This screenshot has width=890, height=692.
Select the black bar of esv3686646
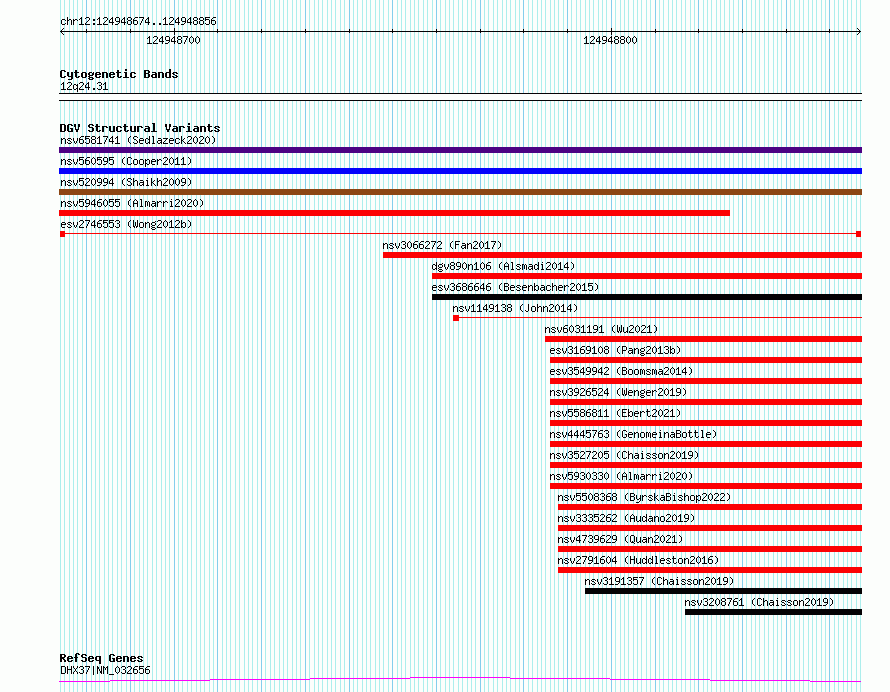[x=647, y=297]
